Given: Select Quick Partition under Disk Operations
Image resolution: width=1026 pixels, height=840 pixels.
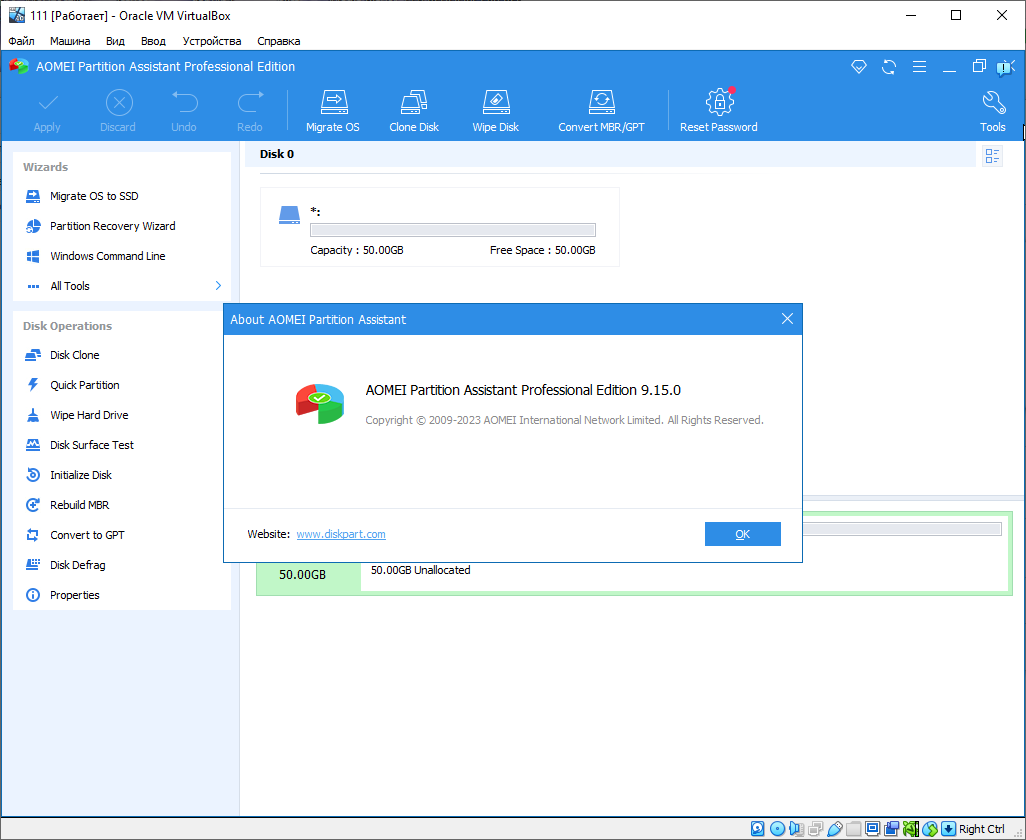Looking at the screenshot, I should pos(85,385).
